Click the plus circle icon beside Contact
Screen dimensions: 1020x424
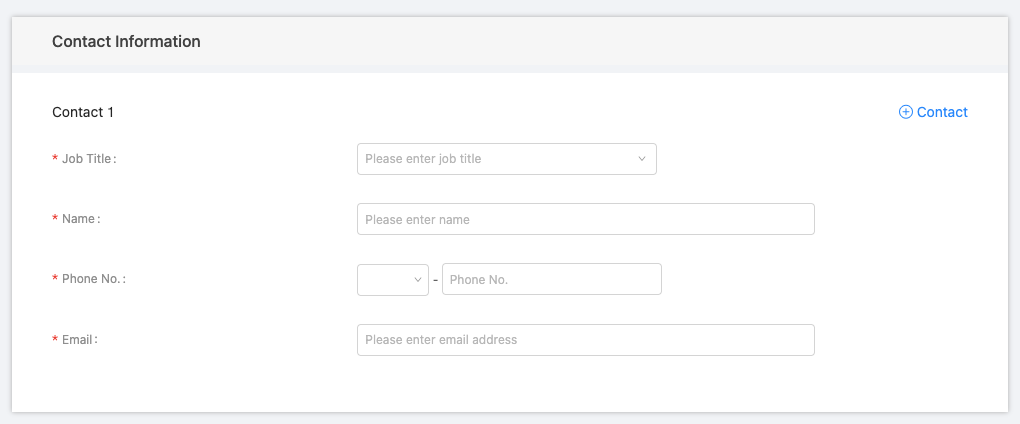[906, 112]
